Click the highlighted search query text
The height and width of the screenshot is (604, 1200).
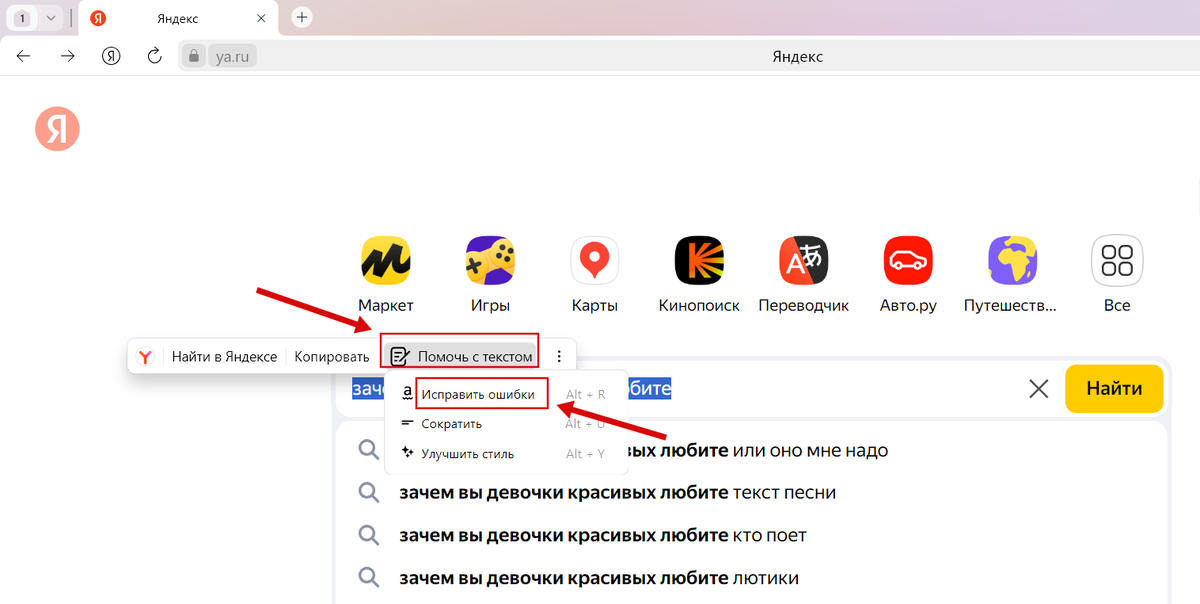tap(649, 388)
